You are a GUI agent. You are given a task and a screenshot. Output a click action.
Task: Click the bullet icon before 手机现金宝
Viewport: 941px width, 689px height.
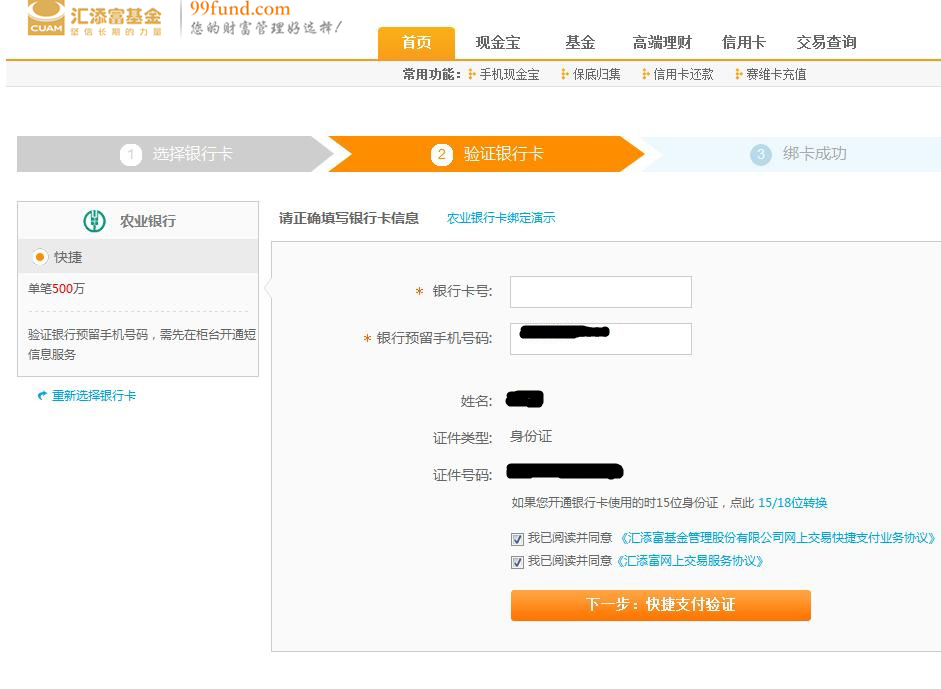[472, 74]
